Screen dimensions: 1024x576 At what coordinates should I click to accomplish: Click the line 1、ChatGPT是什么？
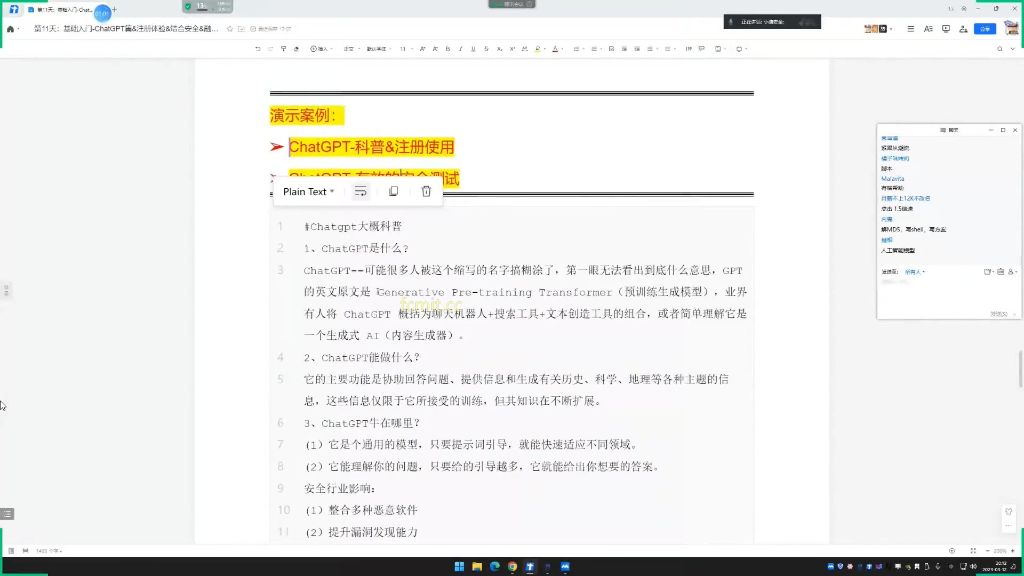356,248
